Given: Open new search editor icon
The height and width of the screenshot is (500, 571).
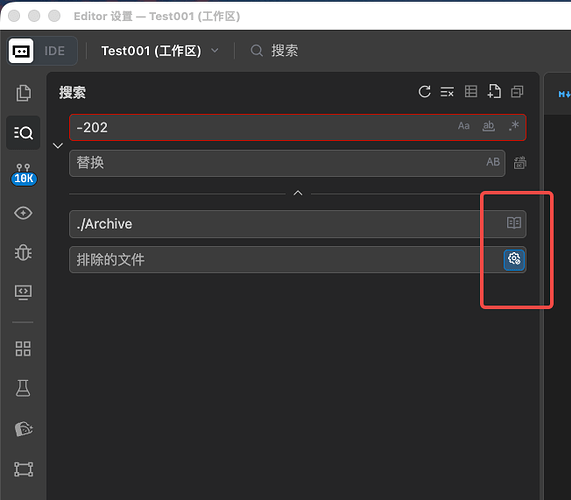Looking at the screenshot, I should [x=494, y=91].
